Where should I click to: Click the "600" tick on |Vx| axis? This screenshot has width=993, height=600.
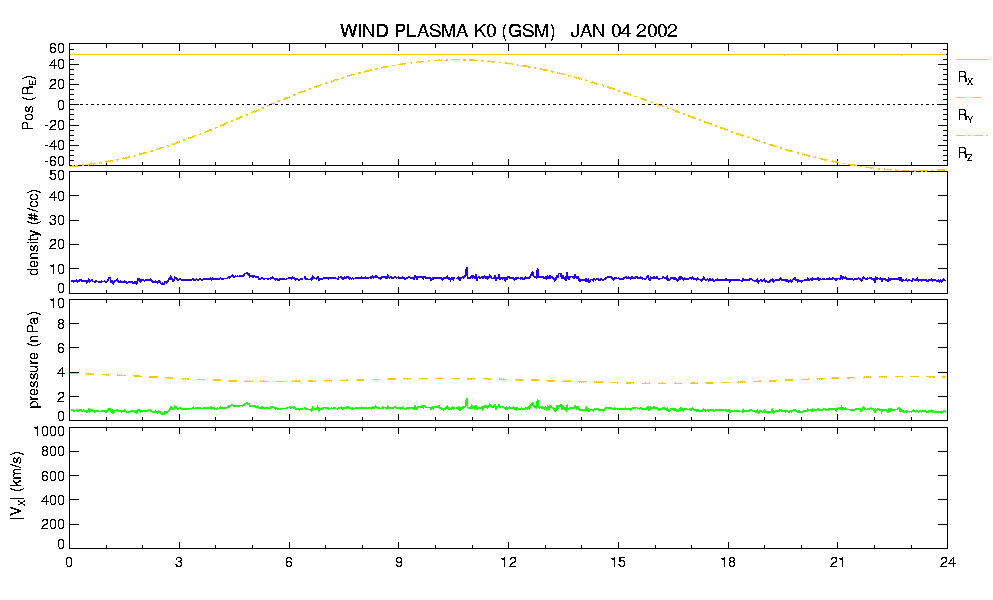[x=53, y=476]
